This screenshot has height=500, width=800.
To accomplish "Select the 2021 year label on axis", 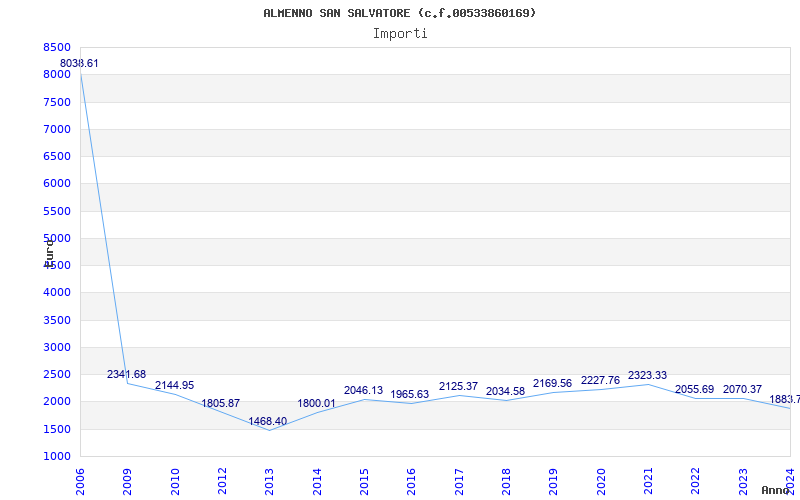I will pos(648,480).
